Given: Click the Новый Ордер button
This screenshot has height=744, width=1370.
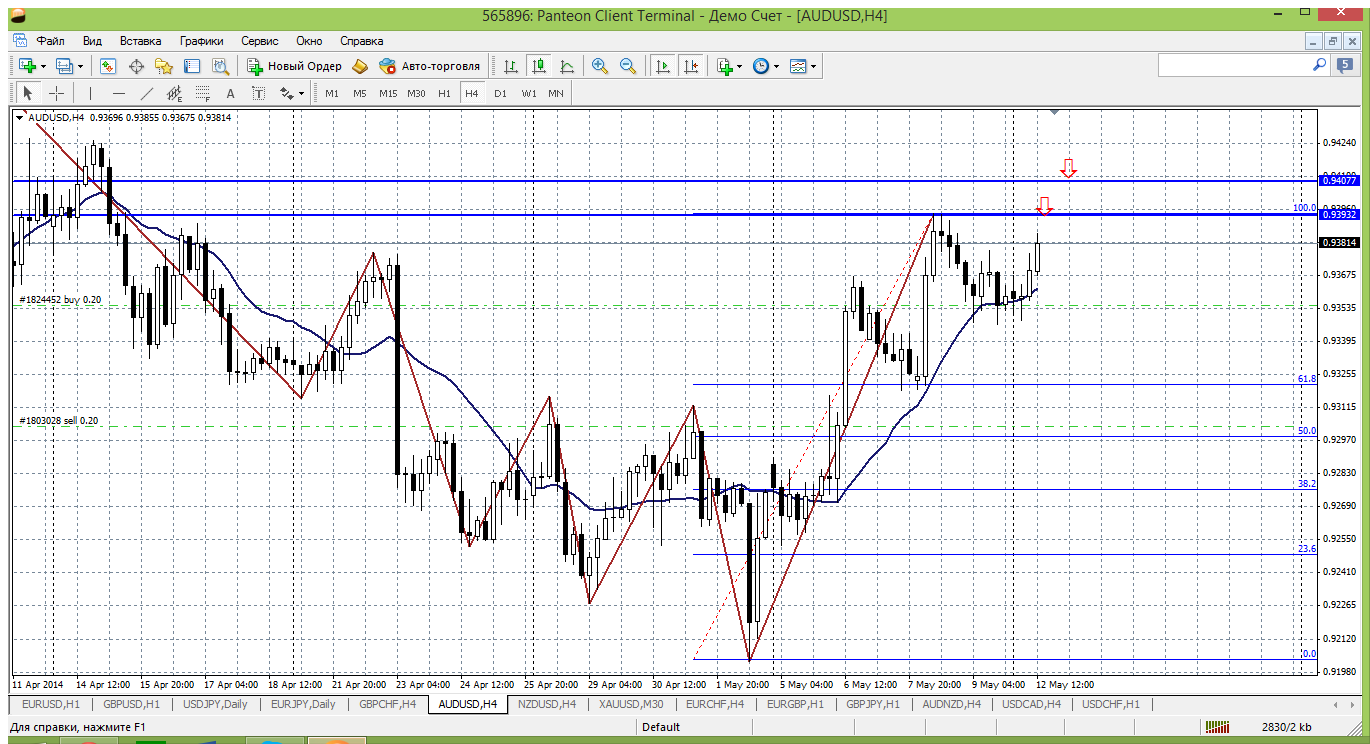Looking at the screenshot, I should point(295,66).
